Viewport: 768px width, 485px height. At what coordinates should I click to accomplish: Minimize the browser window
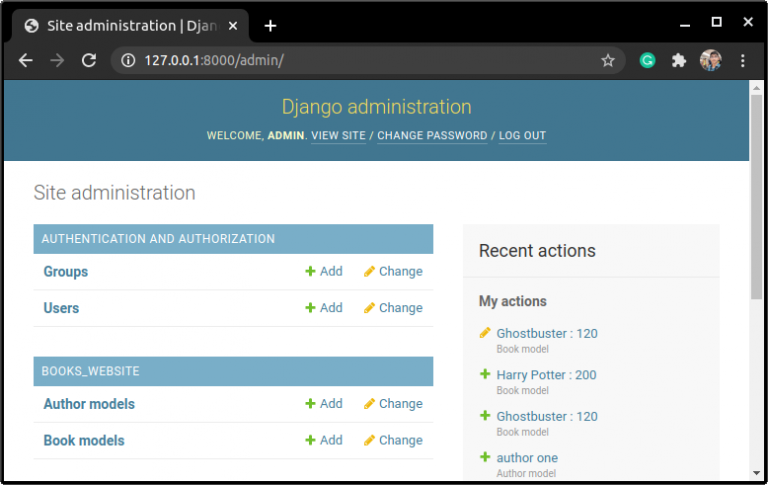coord(685,24)
